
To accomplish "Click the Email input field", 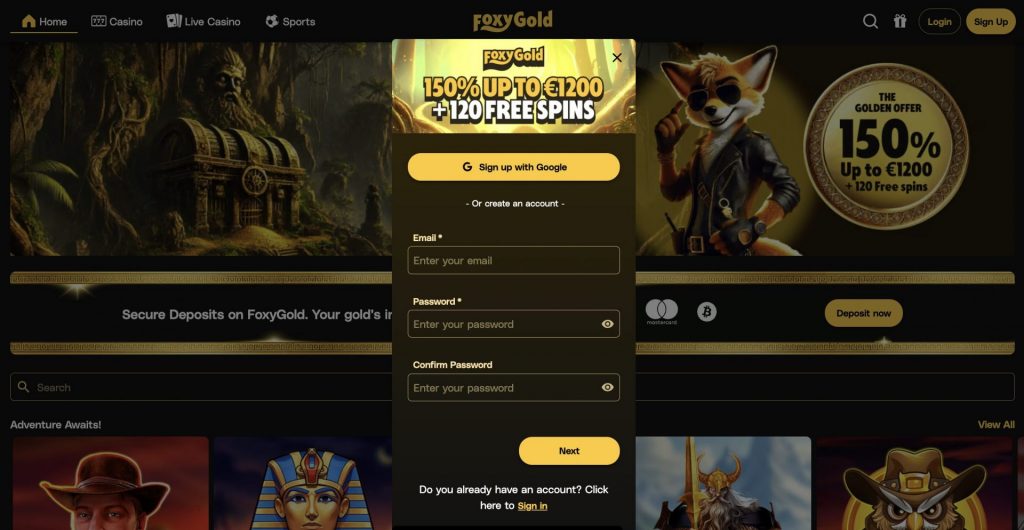I will [513, 260].
